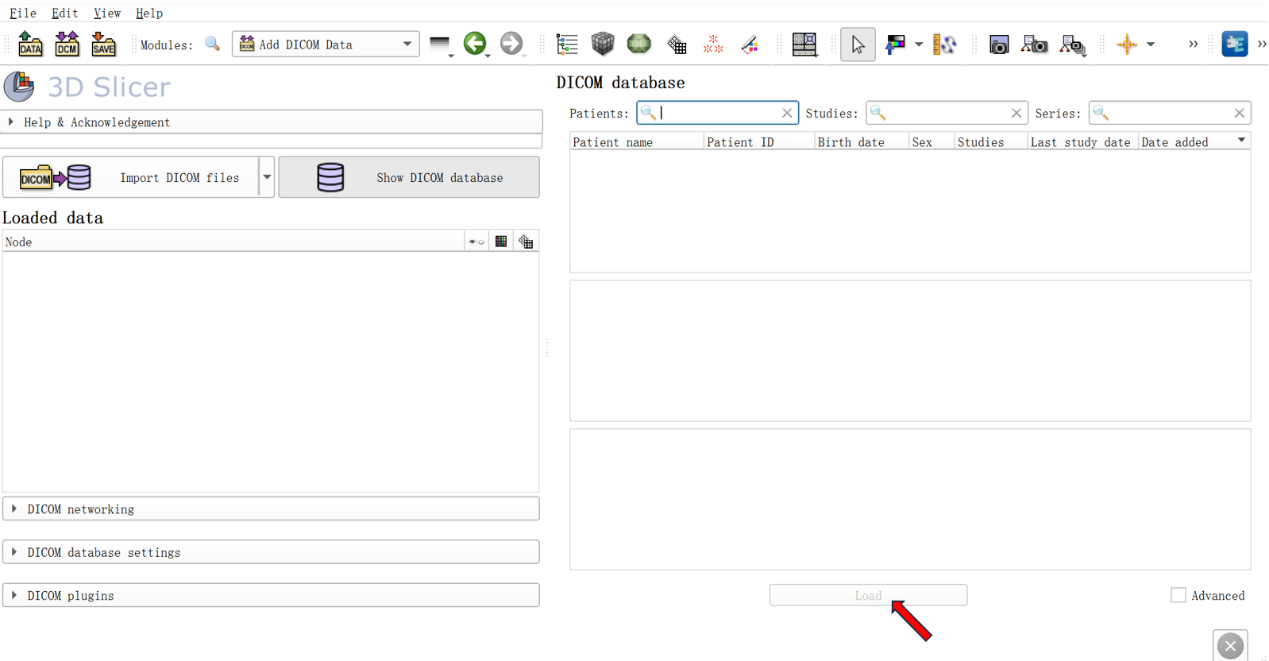Click the Load button
Viewport: 1269px width, 661px height.
click(x=868, y=595)
